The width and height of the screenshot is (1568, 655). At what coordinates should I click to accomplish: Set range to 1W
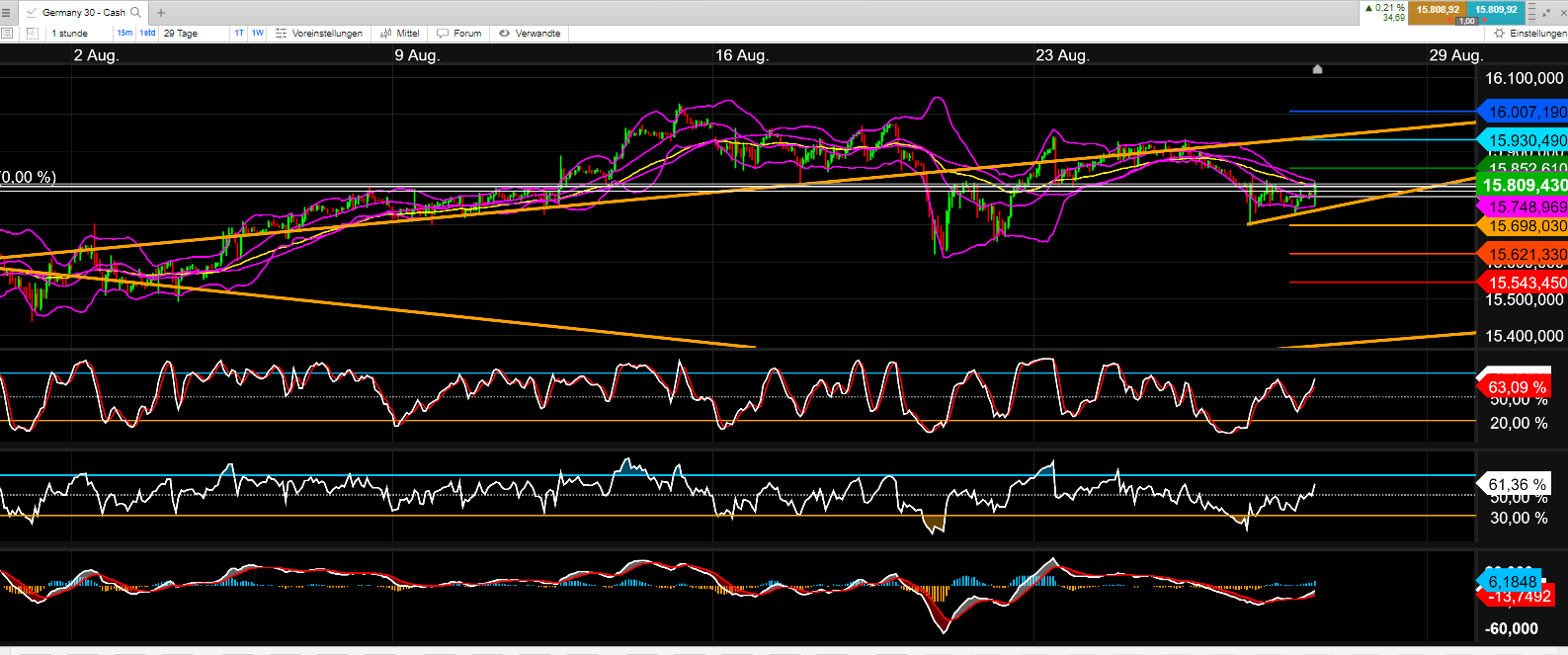point(257,33)
